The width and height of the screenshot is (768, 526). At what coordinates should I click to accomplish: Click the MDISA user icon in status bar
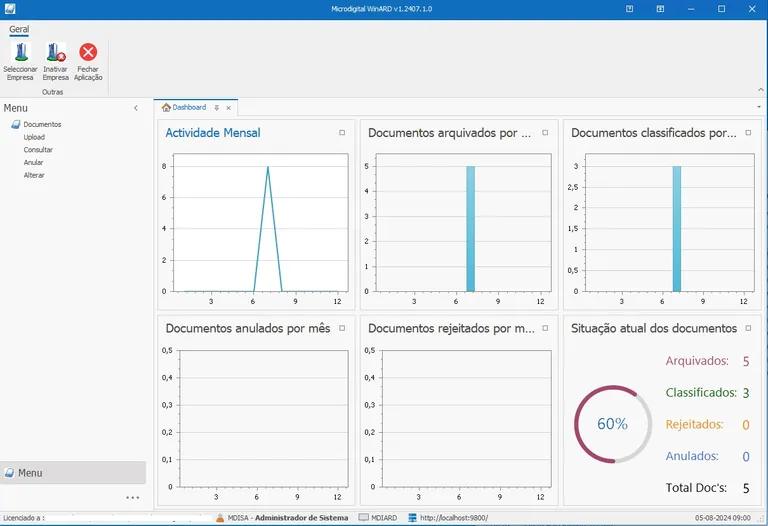[x=220, y=518]
